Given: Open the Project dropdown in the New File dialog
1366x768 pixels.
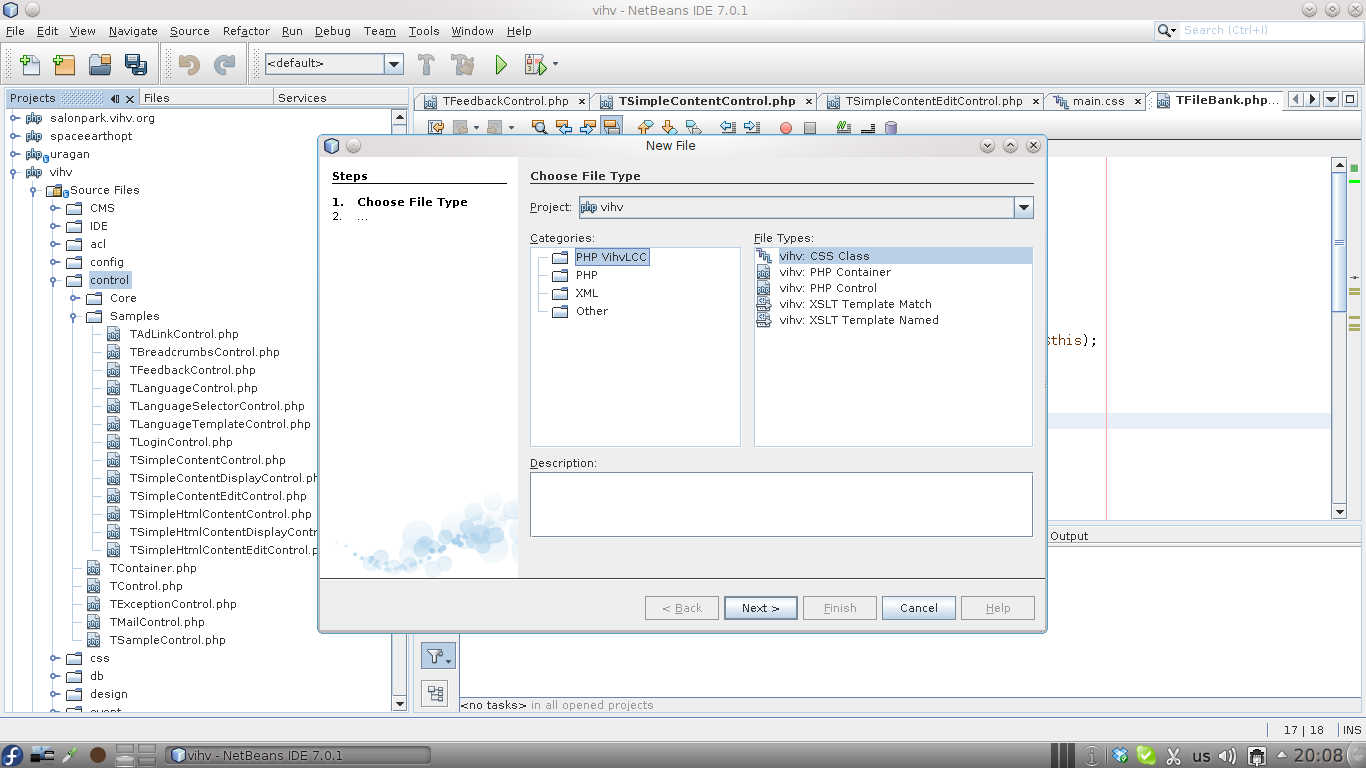Looking at the screenshot, I should (1023, 207).
